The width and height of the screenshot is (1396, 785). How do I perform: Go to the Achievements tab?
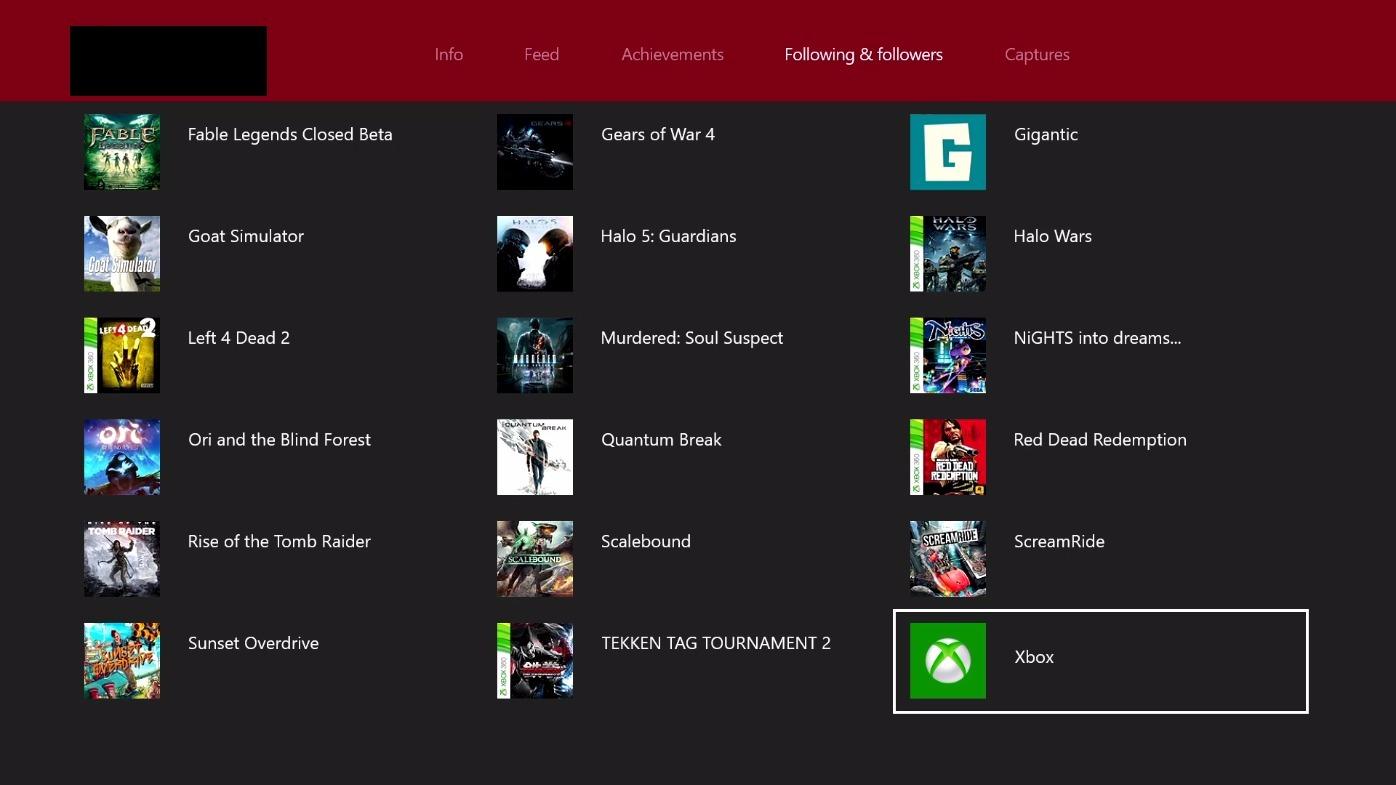coord(672,55)
